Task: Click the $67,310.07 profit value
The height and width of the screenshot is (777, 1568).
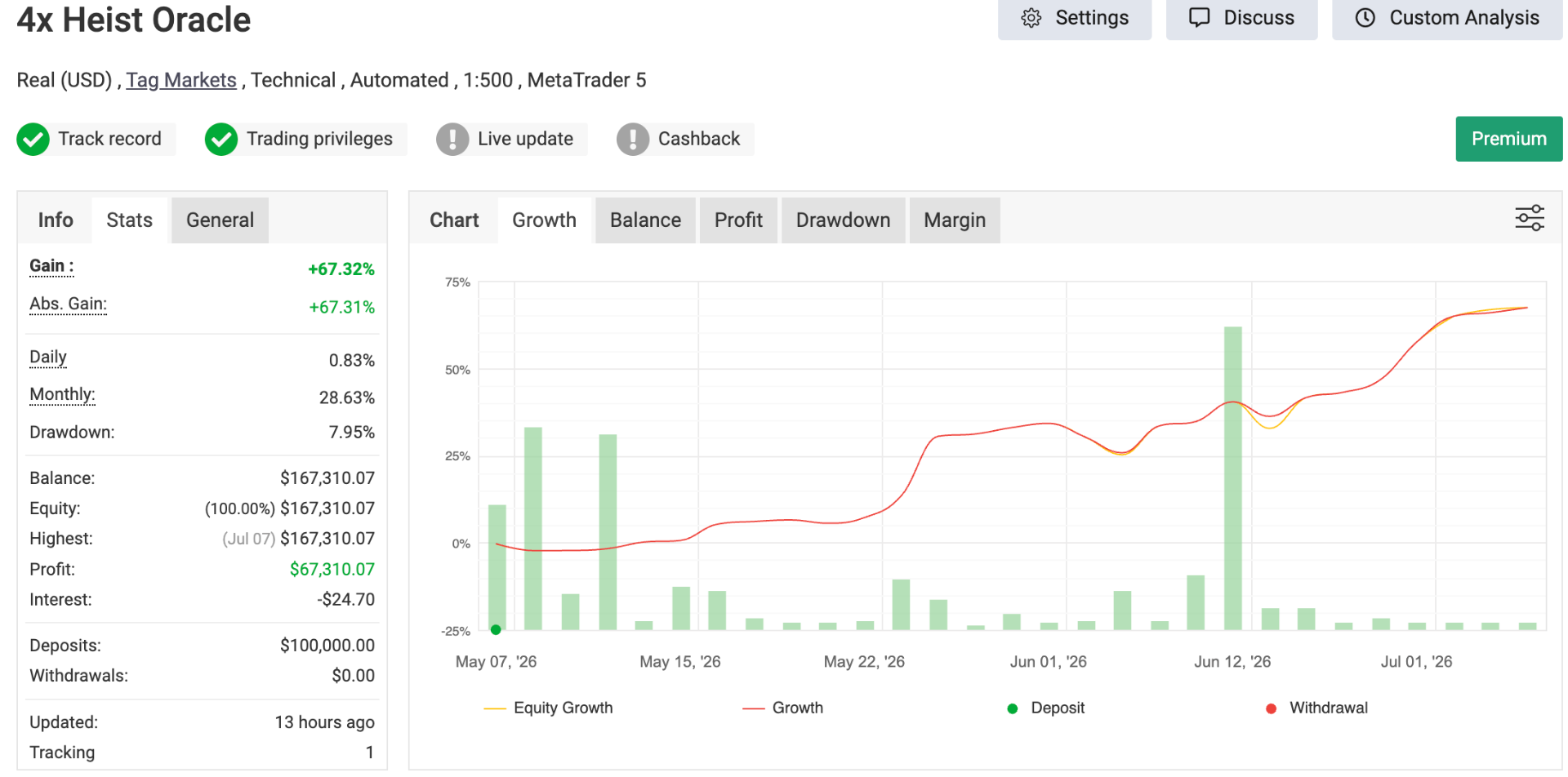Action: (332, 570)
